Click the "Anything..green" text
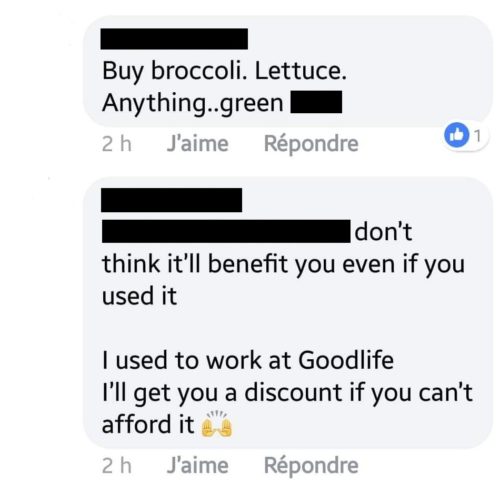This screenshot has height=482, width=500. coord(193,103)
